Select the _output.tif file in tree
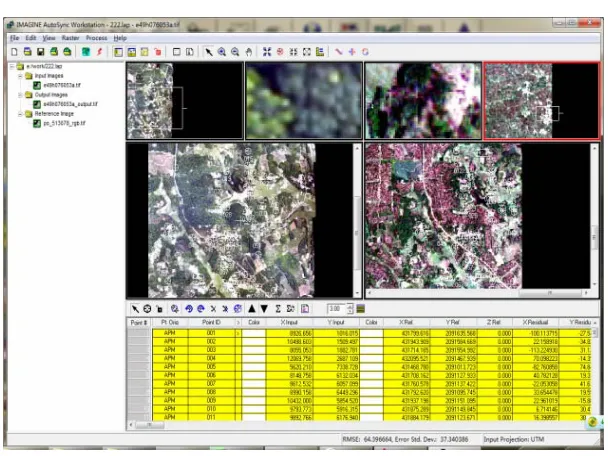Image resolution: width=608 pixels, height=456 pixels. pyautogui.click(x=70, y=104)
